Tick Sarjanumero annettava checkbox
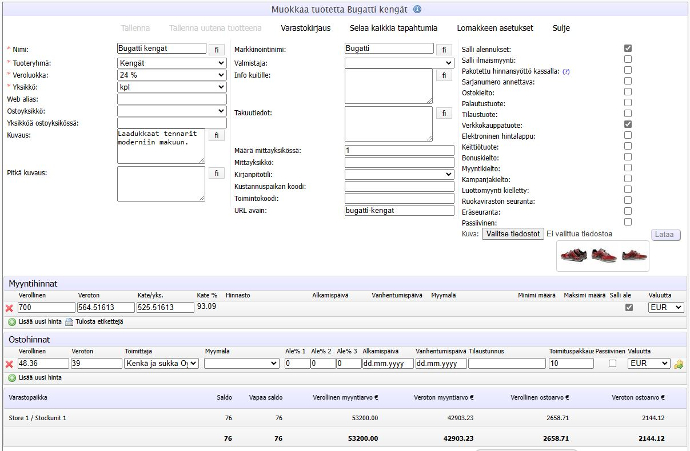The width and height of the screenshot is (690, 451). [x=628, y=81]
